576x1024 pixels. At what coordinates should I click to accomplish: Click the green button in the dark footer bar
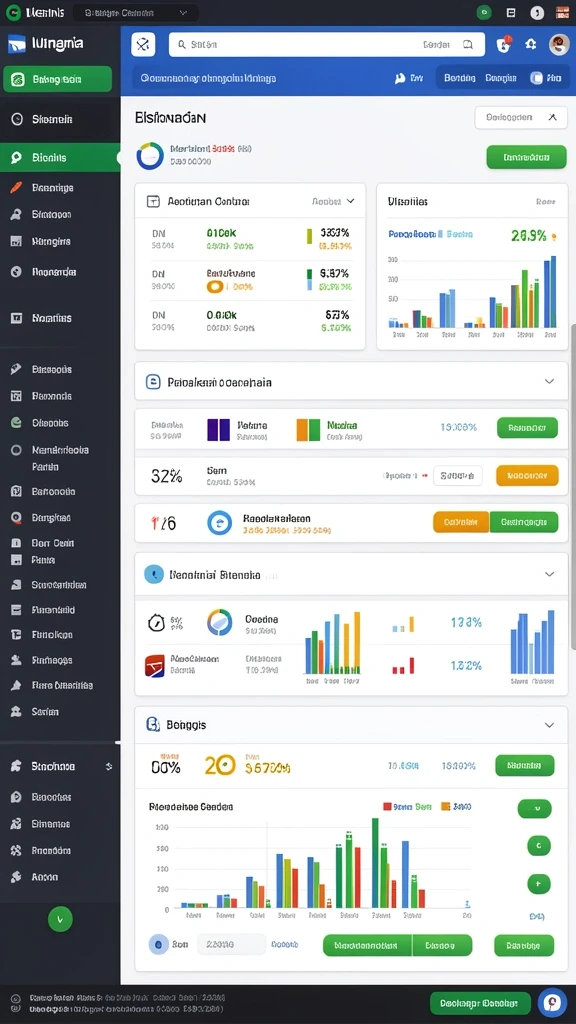coord(480,1002)
